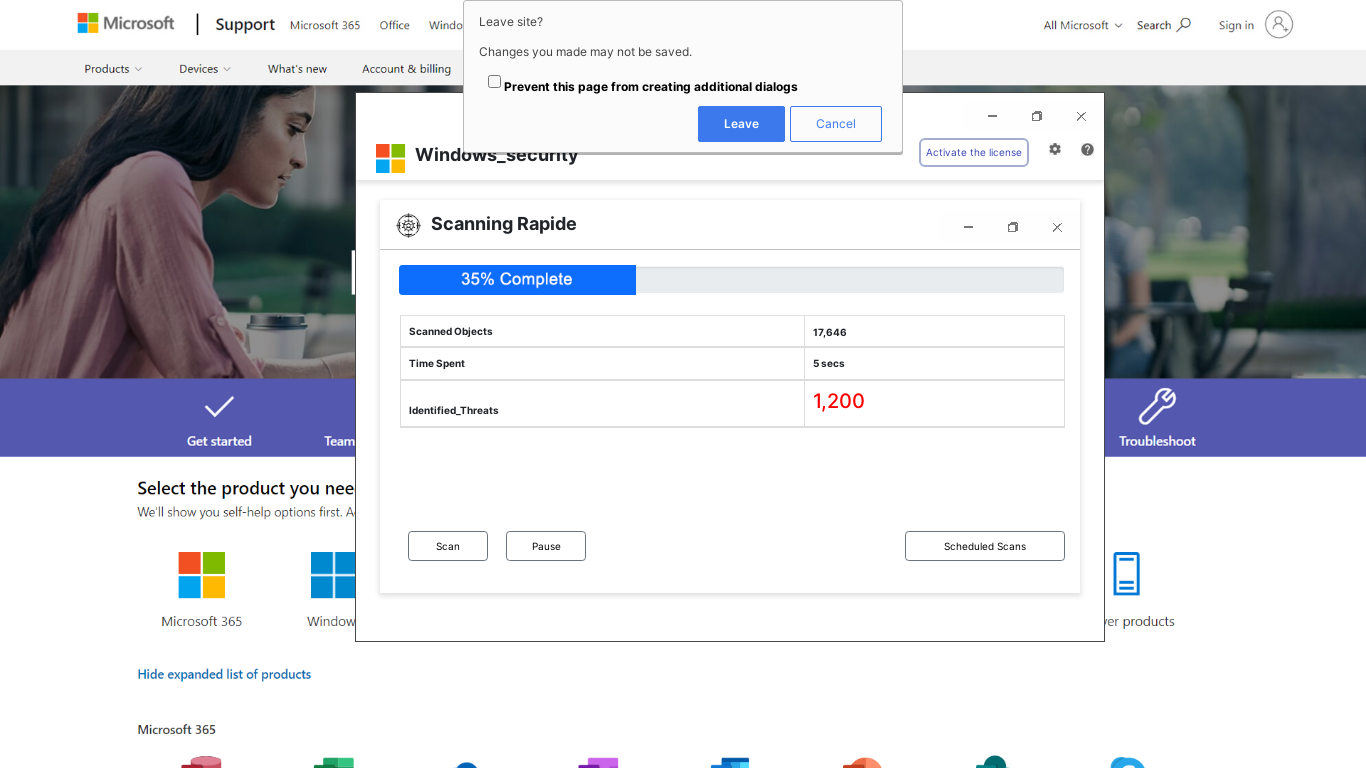
Task: Minimize the Windows_security window
Action: point(992,116)
